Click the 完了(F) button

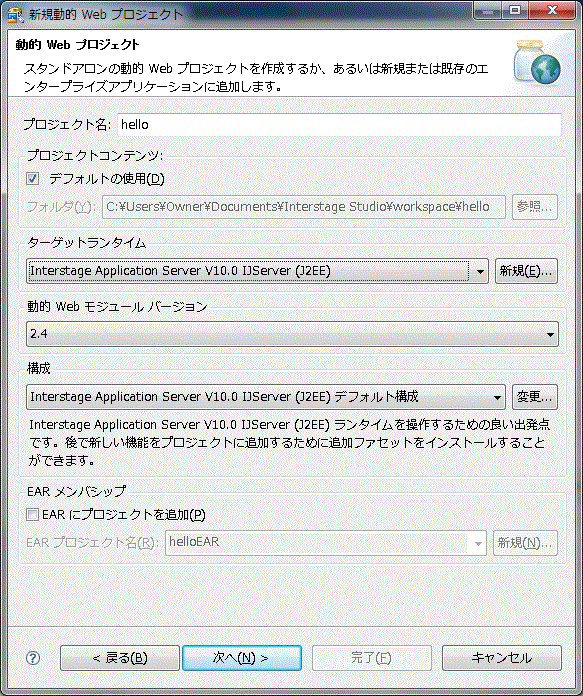[x=372, y=658]
